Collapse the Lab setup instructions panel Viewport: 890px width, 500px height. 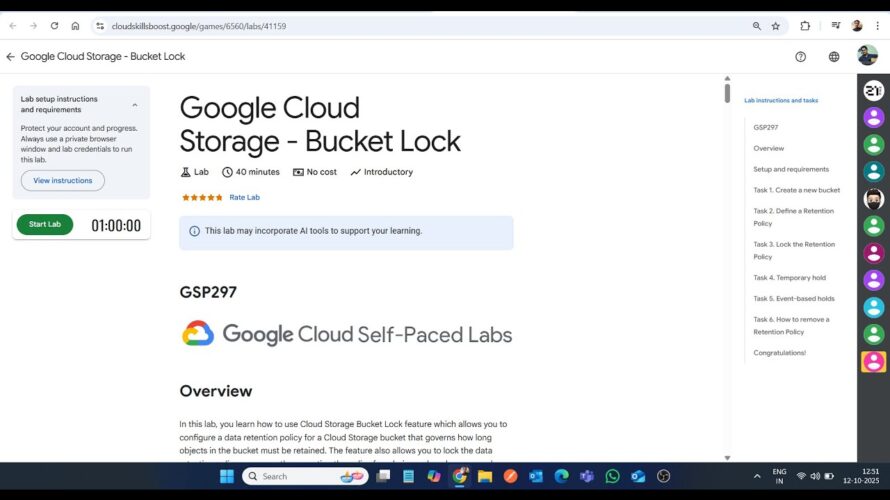tap(135, 105)
